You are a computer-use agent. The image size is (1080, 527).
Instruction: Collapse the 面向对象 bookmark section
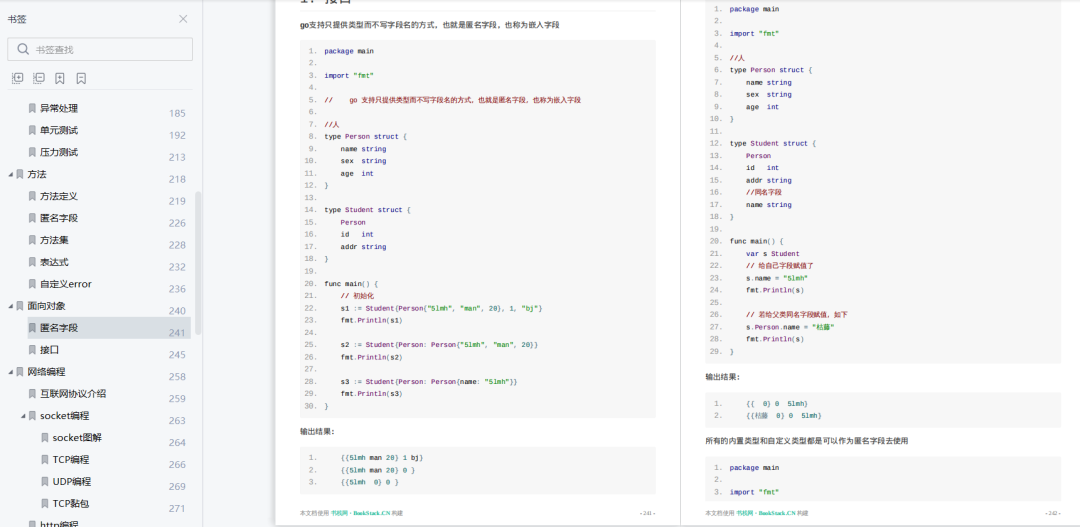tap(10, 306)
